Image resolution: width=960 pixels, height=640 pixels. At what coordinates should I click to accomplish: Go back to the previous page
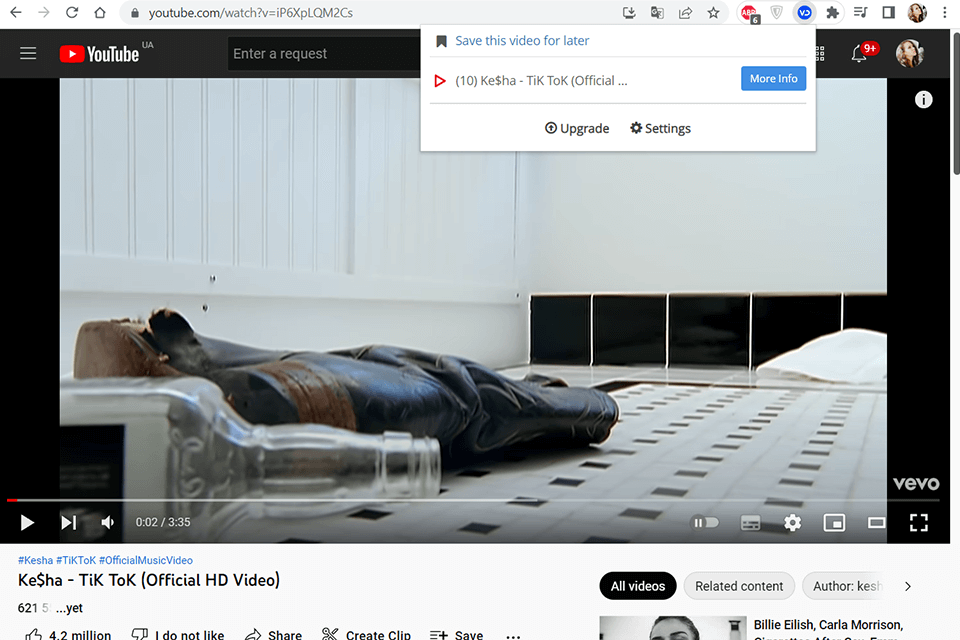point(16,12)
